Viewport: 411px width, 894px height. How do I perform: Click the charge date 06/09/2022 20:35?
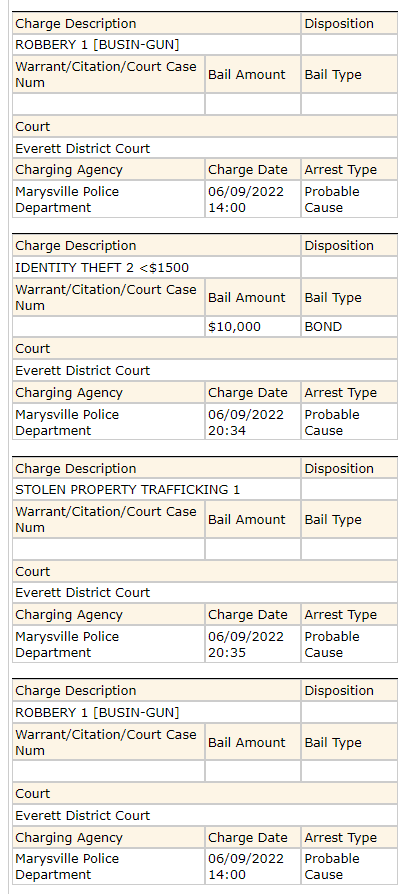(x=246, y=644)
